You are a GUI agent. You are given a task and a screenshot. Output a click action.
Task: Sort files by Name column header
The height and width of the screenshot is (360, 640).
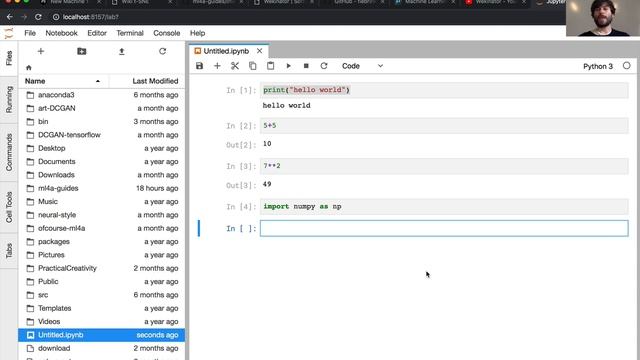63,81
